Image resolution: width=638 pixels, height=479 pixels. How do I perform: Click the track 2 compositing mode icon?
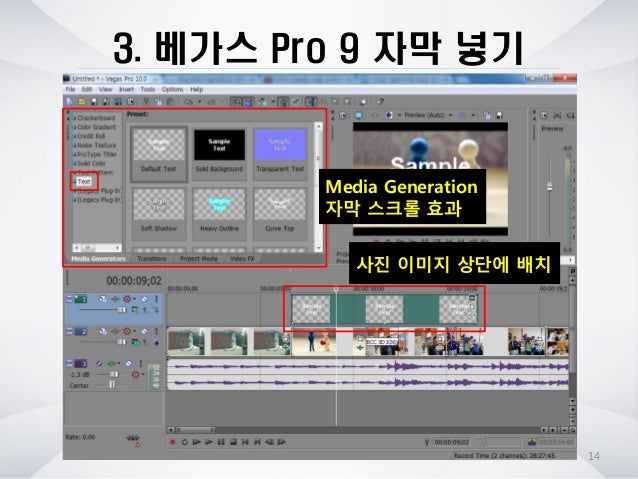[x=135, y=343]
